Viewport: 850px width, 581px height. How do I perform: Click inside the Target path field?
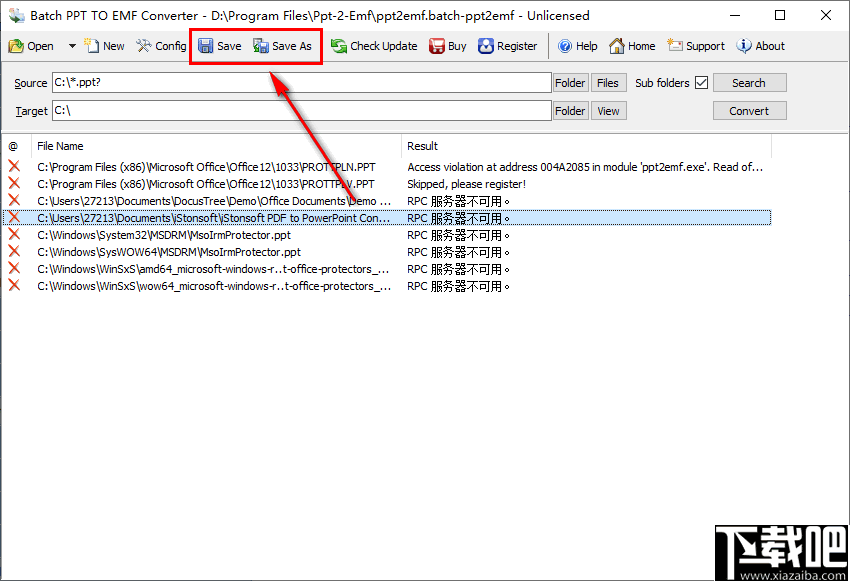tap(300, 110)
